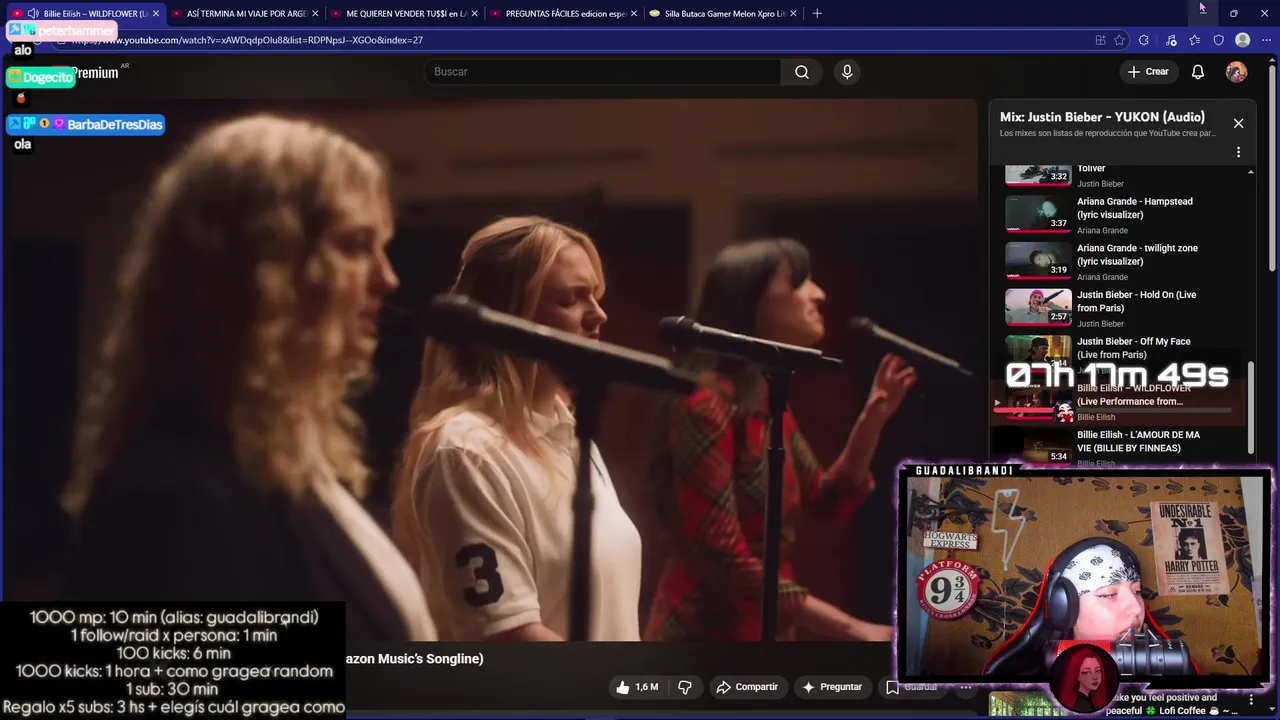Click the BarbaDeTresDias chat username

tap(115, 124)
